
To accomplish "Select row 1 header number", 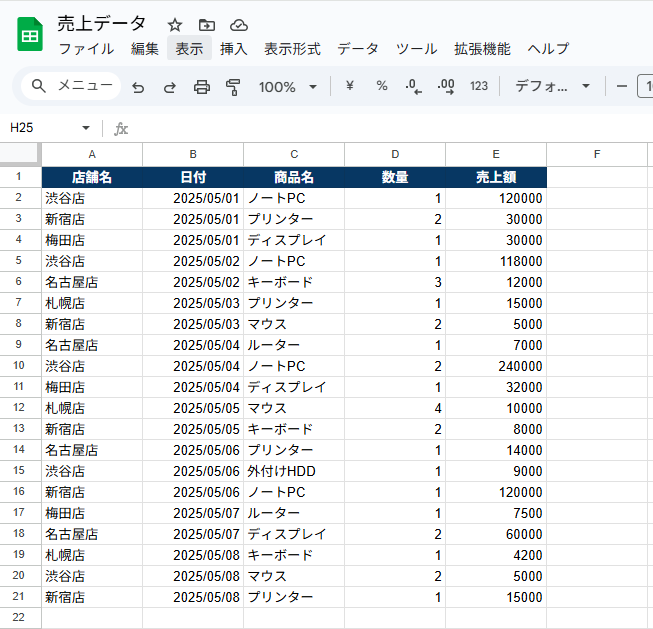I will pos(19,177).
